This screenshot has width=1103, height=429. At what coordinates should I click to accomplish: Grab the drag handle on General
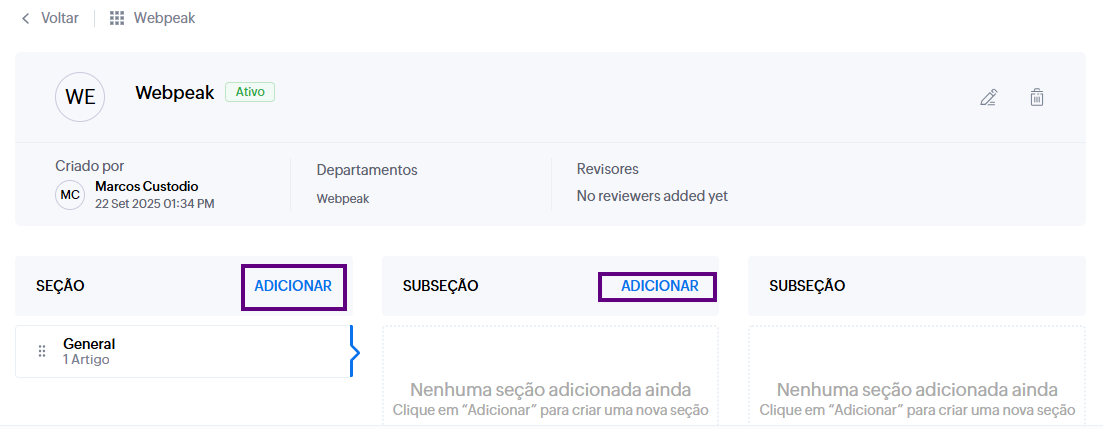pos(42,351)
